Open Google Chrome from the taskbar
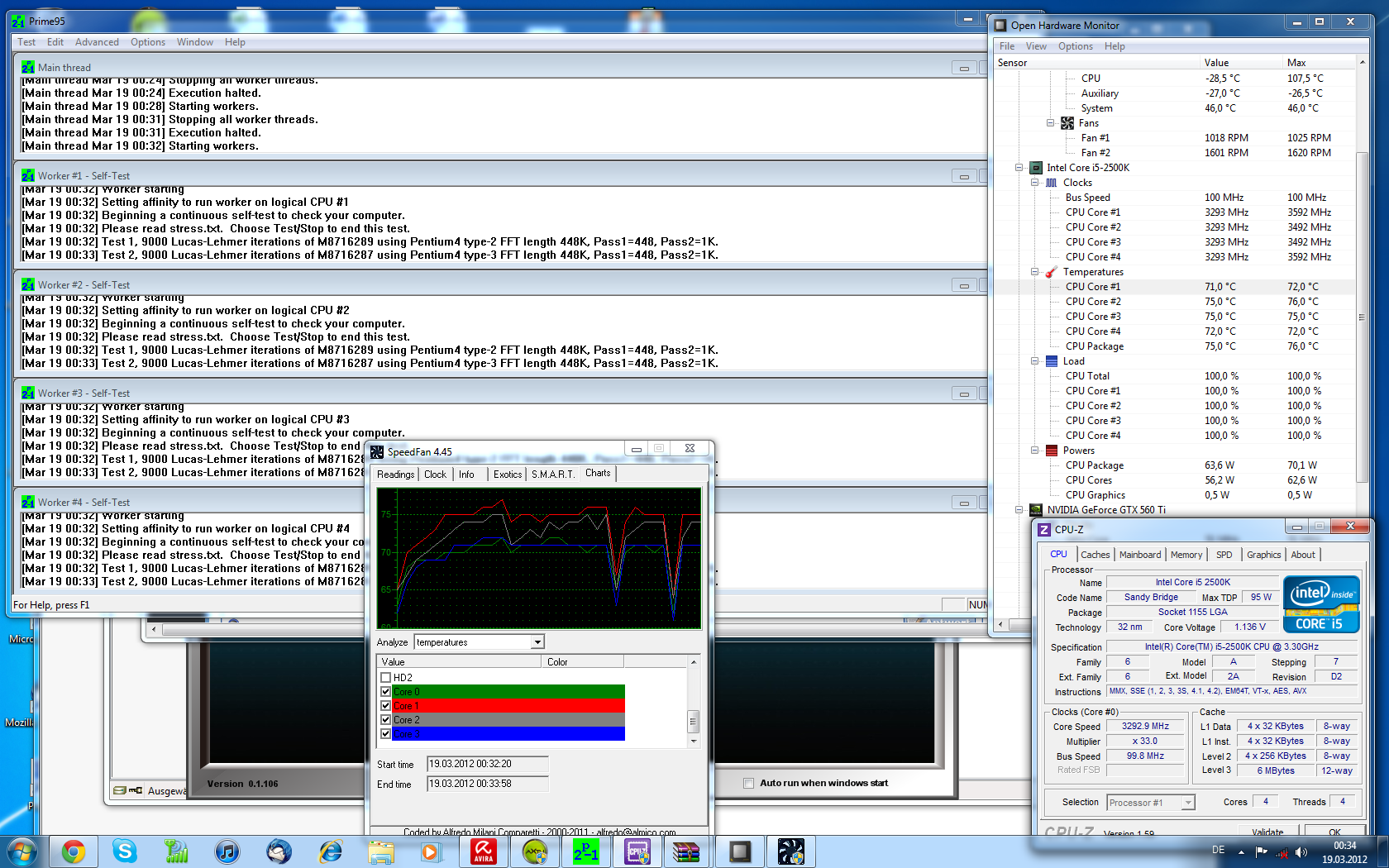This screenshot has width=1389, height=868. coord(74,851)
